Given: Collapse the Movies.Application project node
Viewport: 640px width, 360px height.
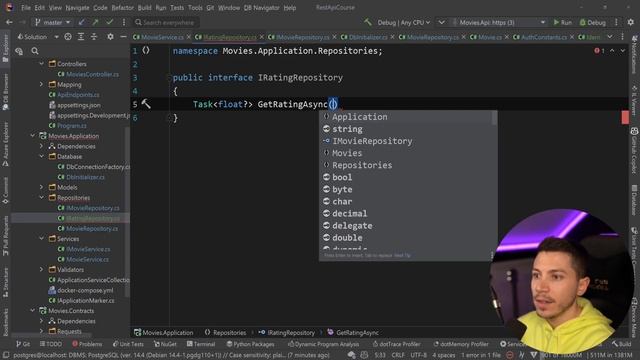Looking at the screenshot, I should click(x=33, y=136).
